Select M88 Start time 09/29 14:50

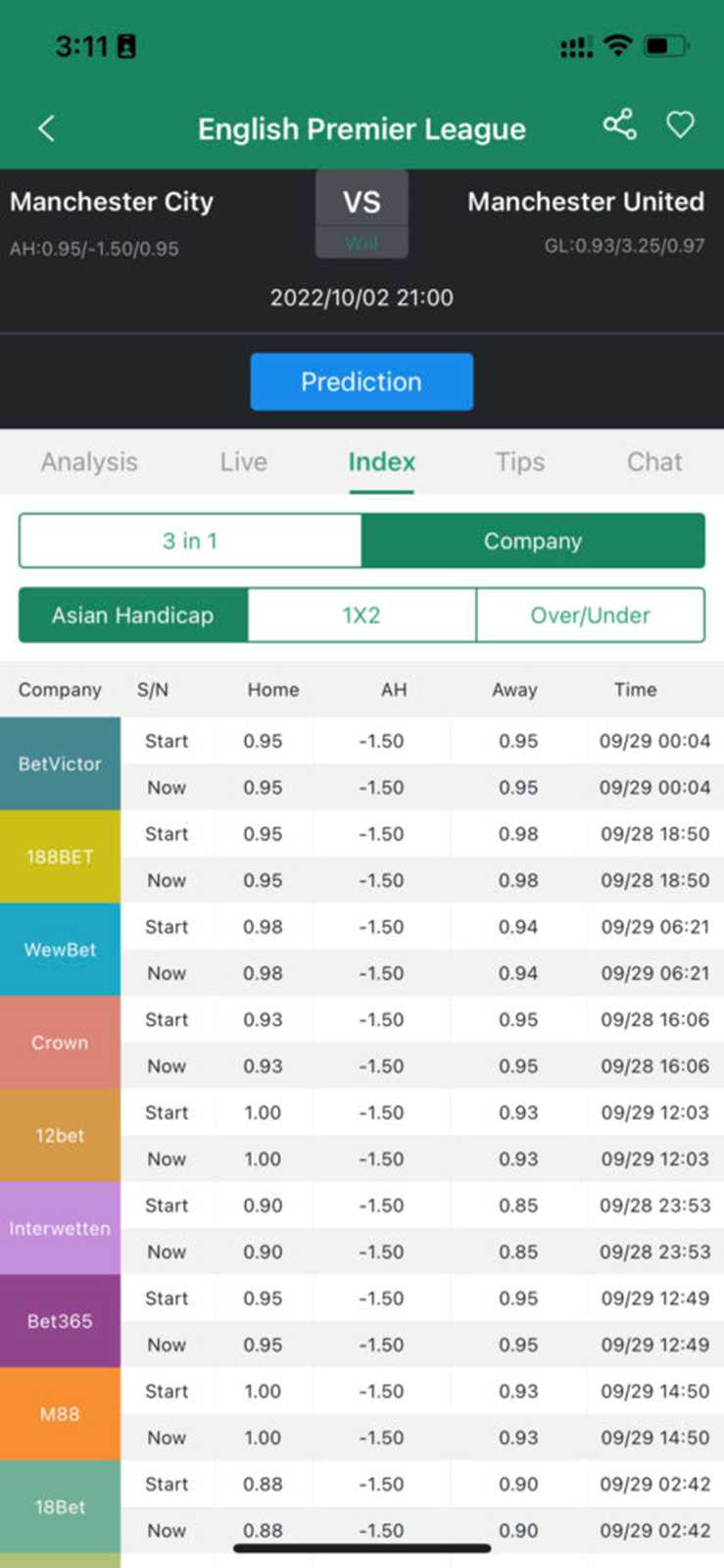click(x=654, y=1391)
